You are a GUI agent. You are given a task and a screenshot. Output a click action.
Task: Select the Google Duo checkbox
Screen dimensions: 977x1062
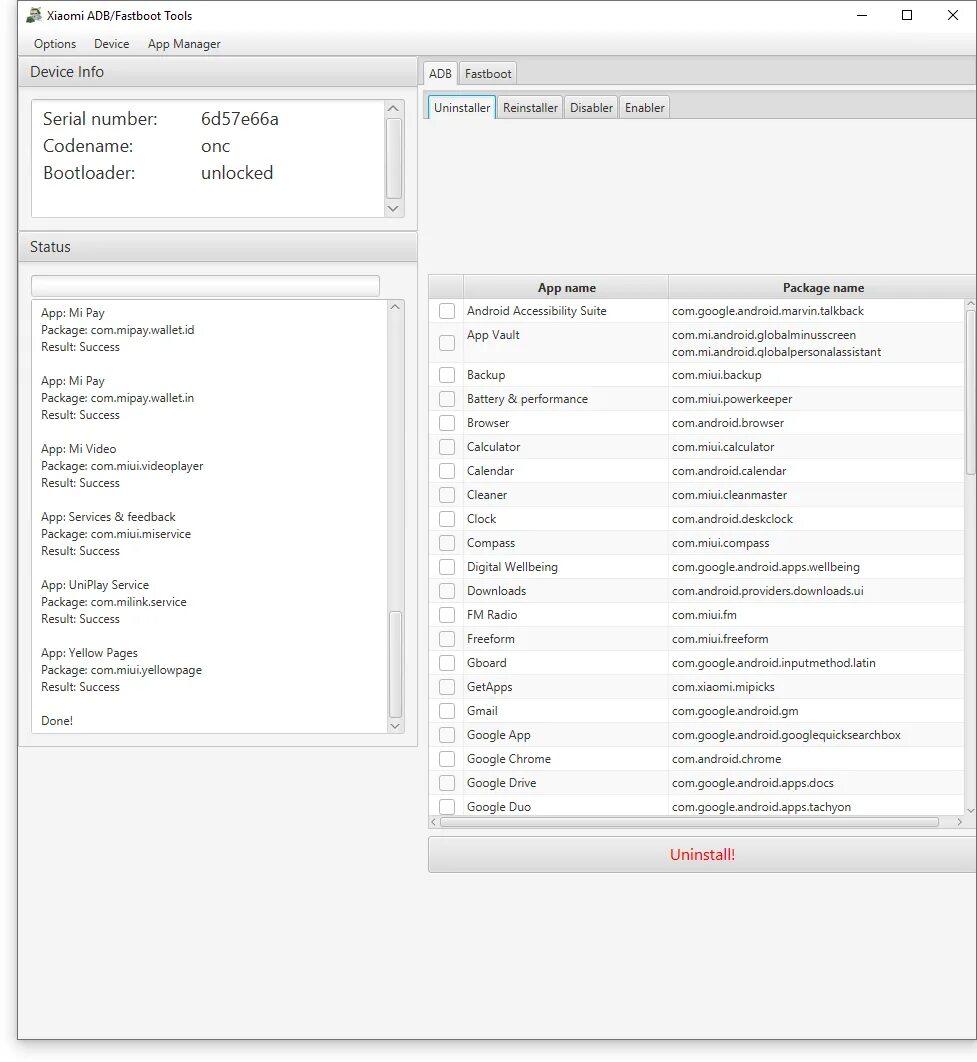447,807
